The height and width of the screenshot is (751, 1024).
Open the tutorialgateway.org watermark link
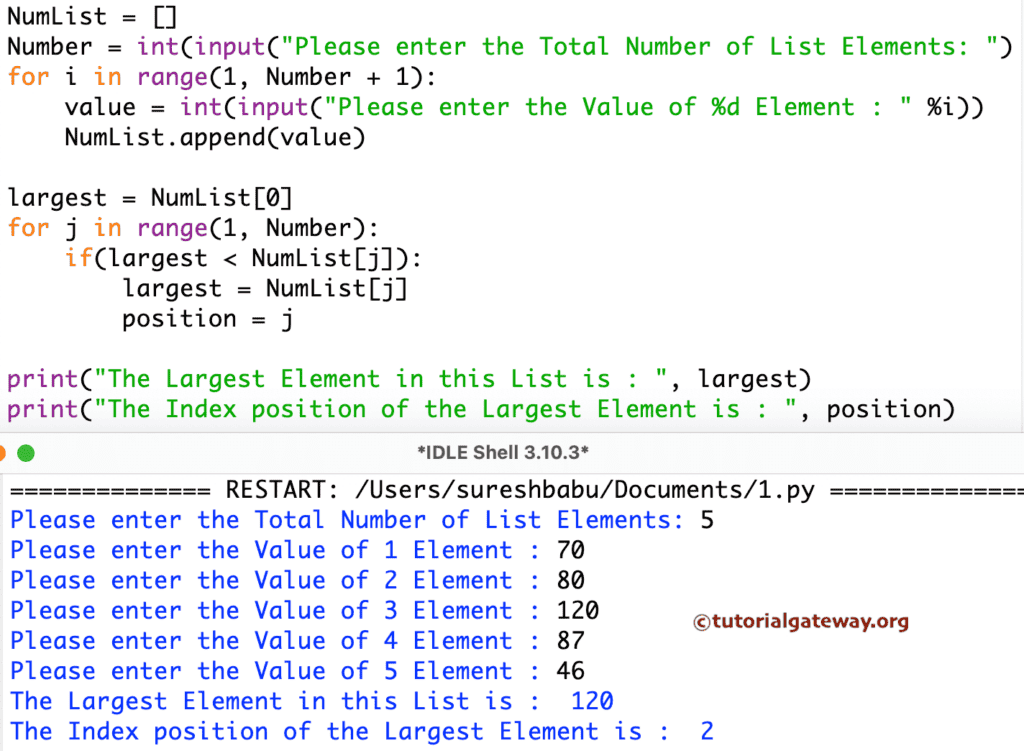pyautogui.click(x=800, y=621)
